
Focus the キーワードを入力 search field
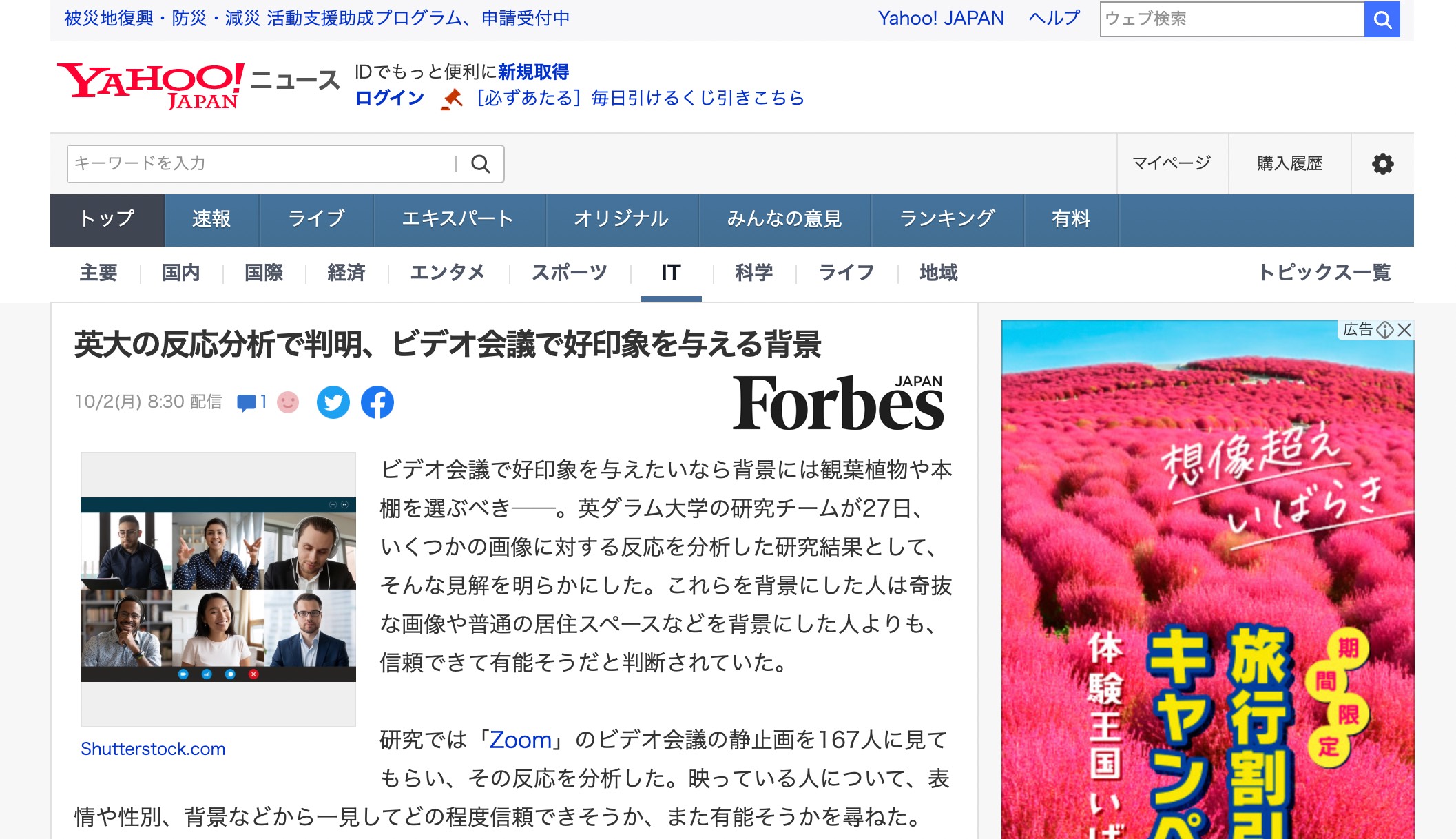point(262,164)
